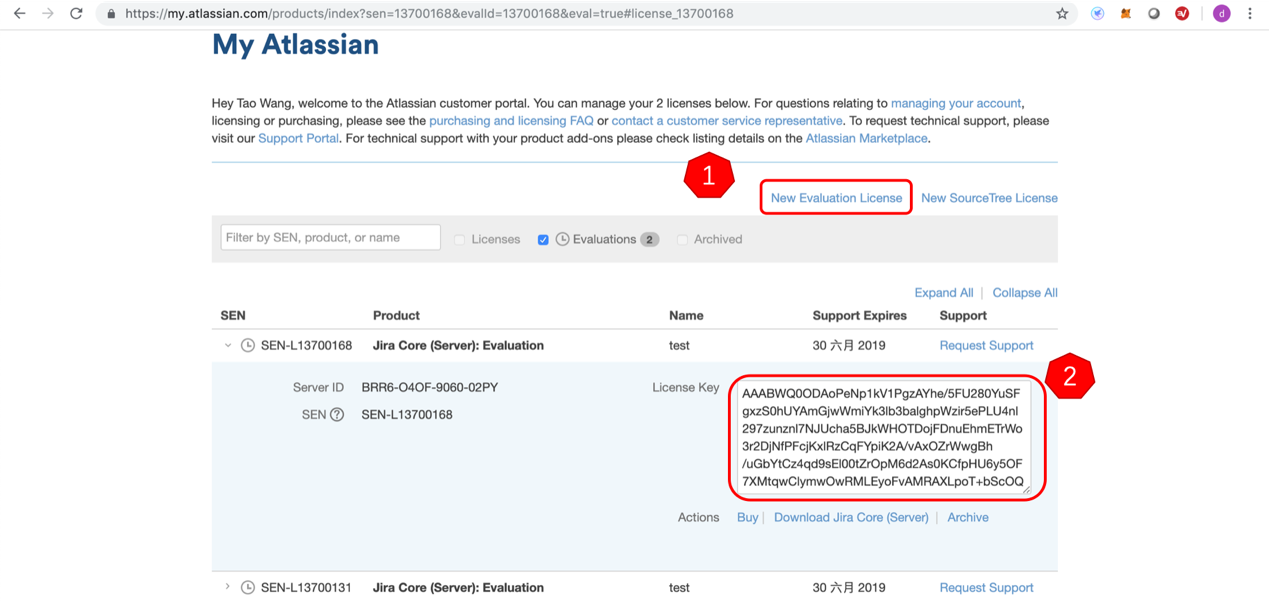The width and height of the screenshot is (1269, 603).
Task: Open the managing your account link
Action: 956,103
